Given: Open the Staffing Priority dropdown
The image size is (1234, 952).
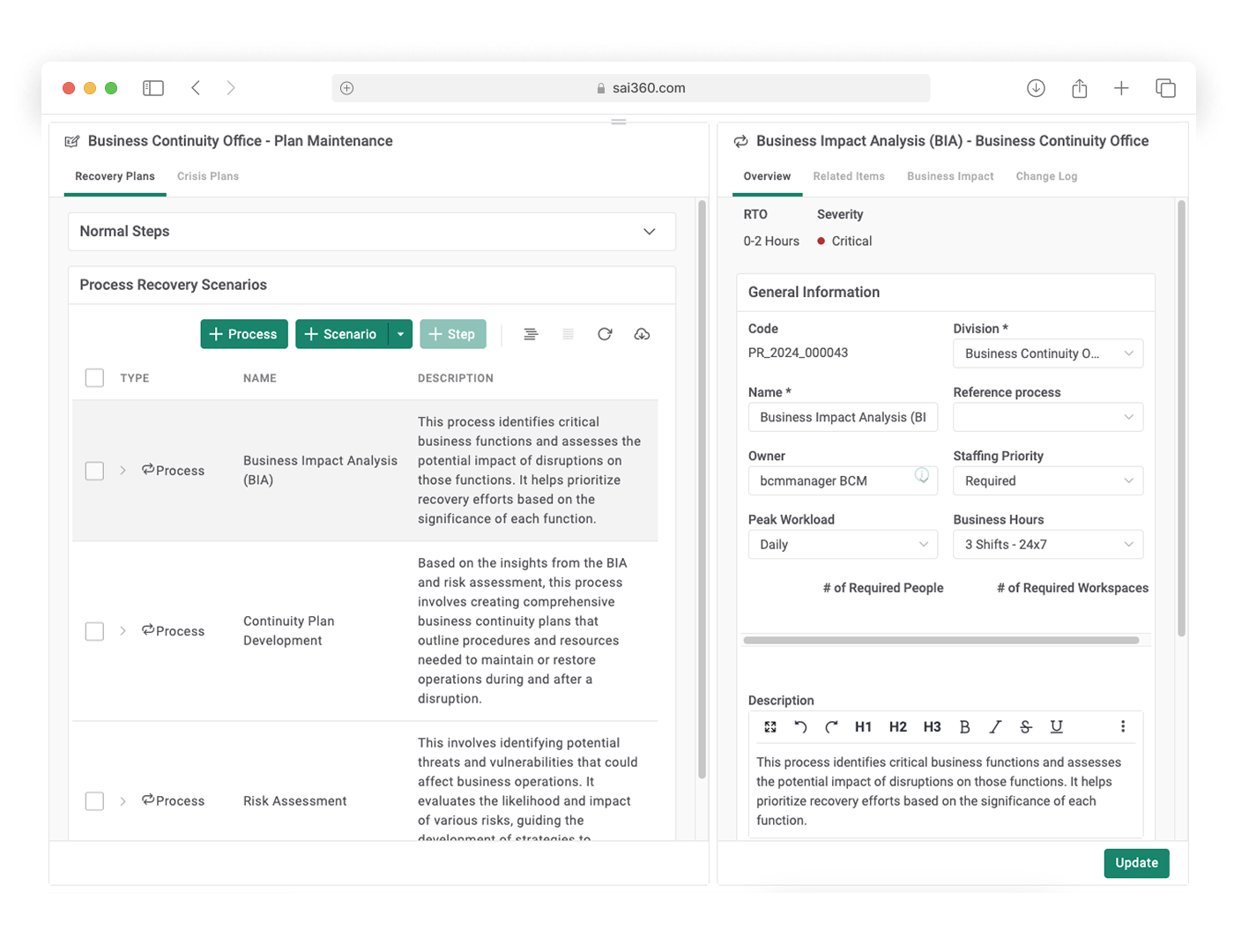Looking at the screenshot, I should 1048,480.
